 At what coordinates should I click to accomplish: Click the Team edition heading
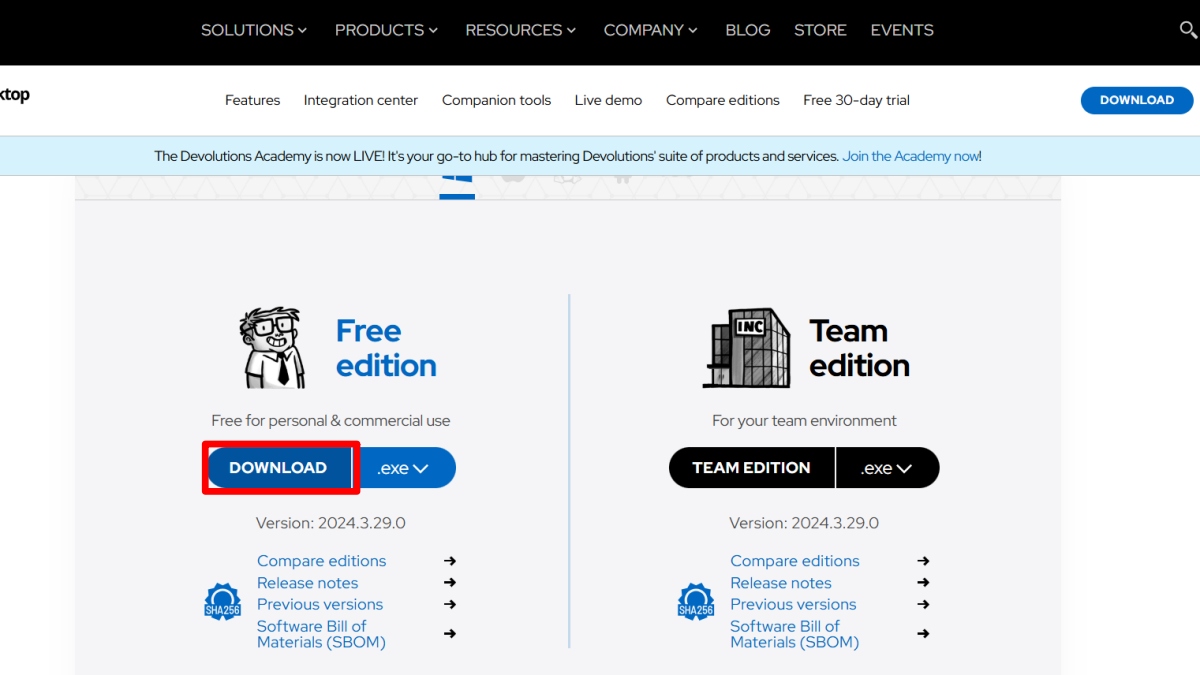(x=859, y=348)
